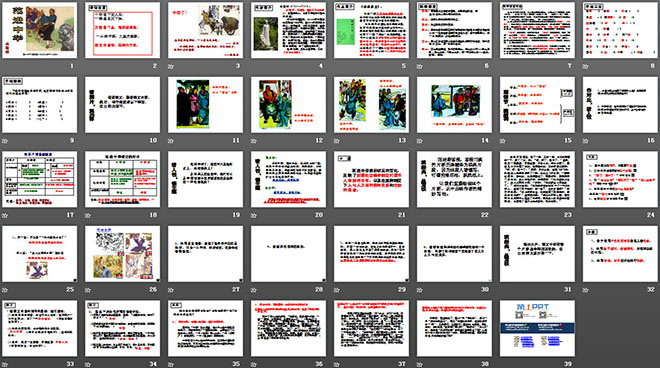
Task: Select slide 25 thumbnail with small purple picture
Action: [40, 253]
